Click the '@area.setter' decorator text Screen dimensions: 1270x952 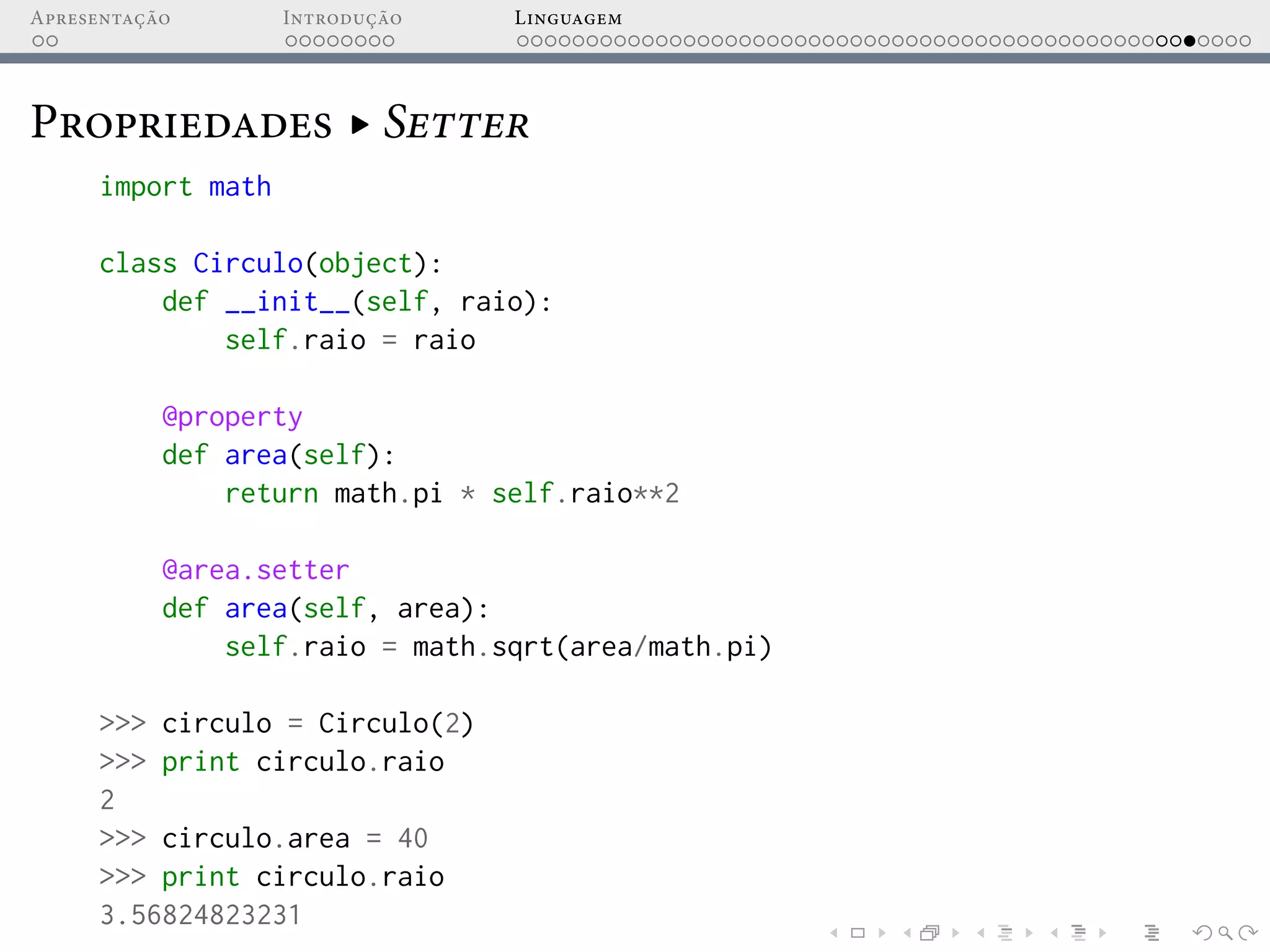coord(255,570)
